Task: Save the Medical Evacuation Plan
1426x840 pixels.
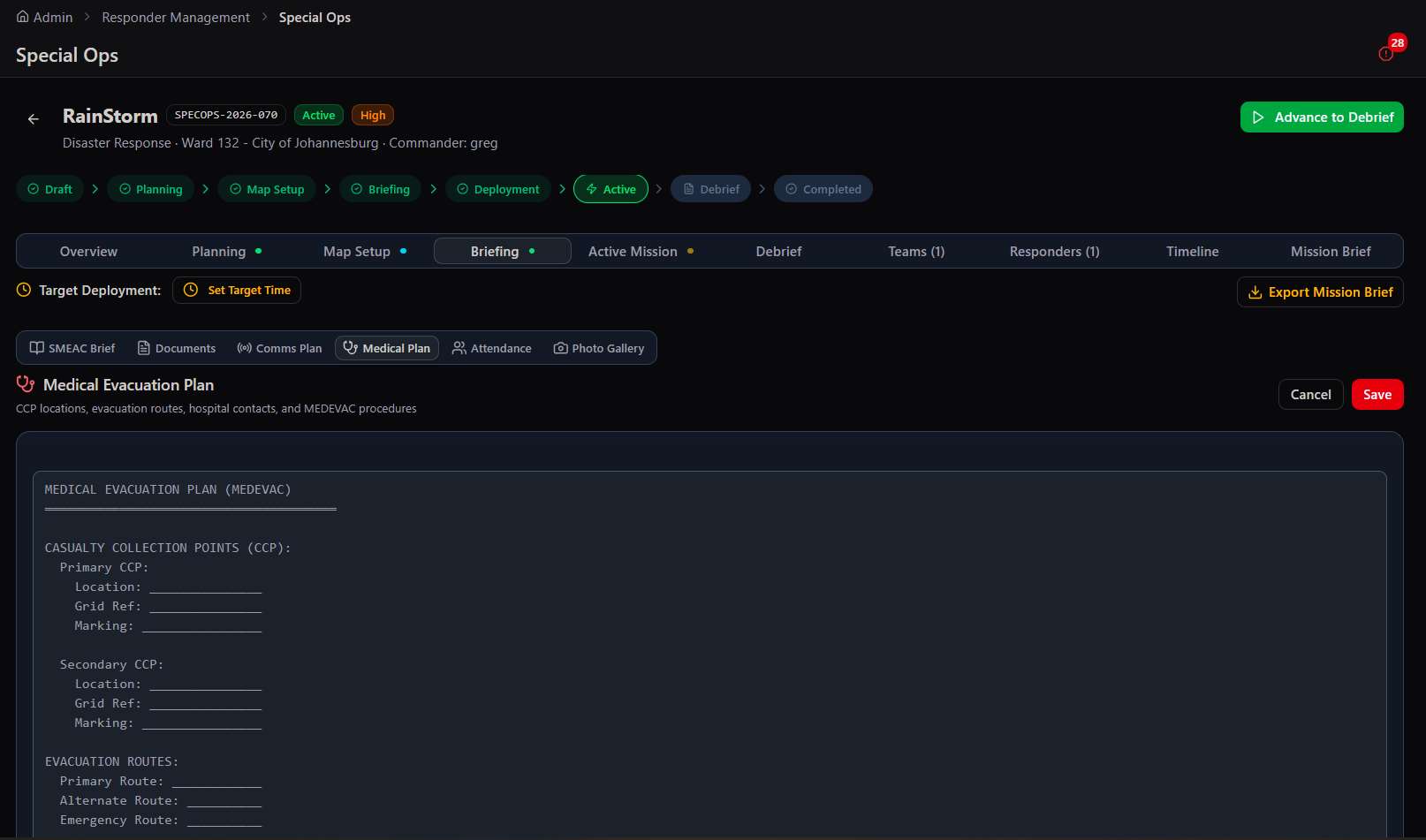Action: coord(1377,395)
